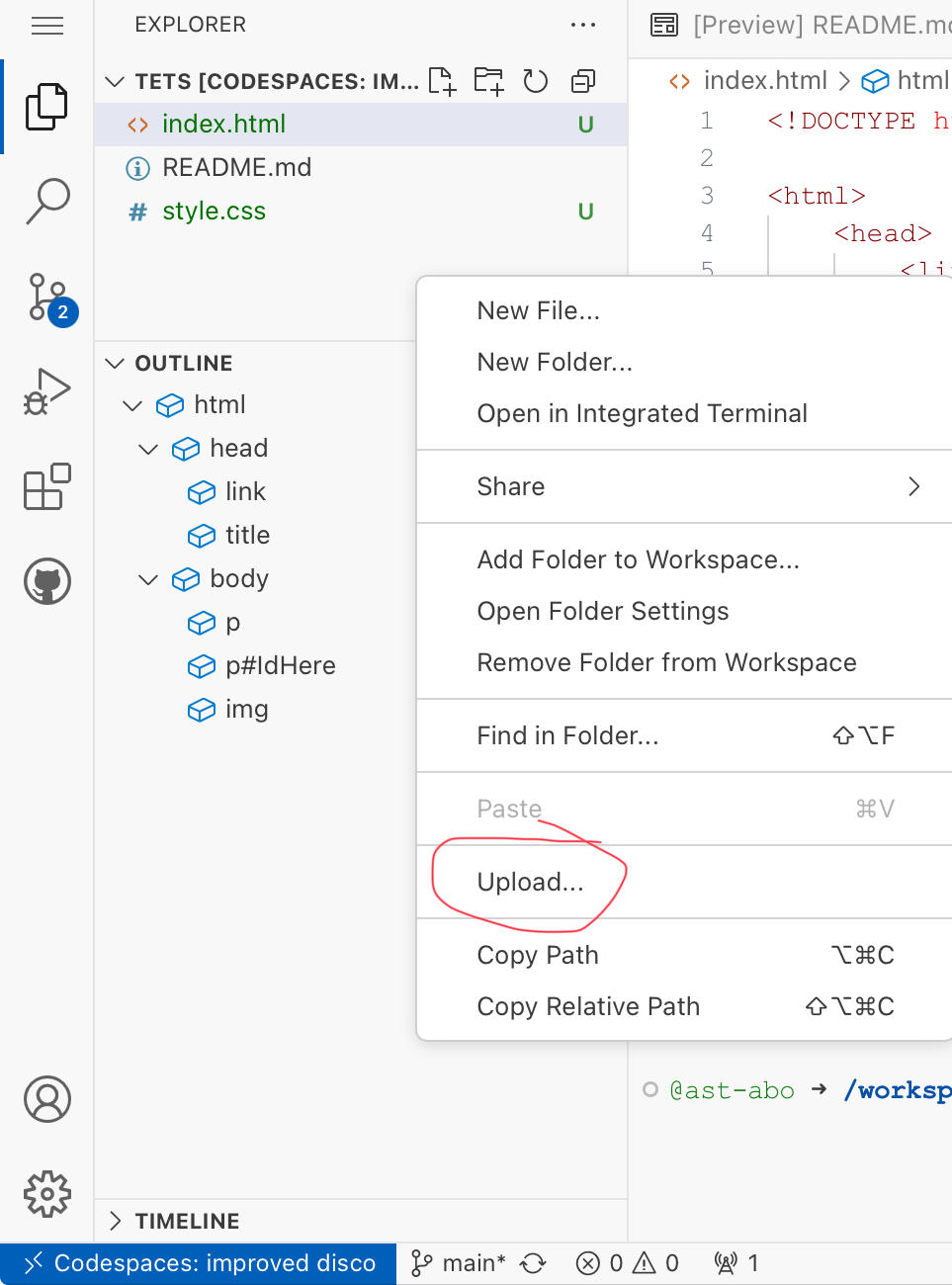Open Run and Debug view
Image resolution: width=952 pixels, height=1285 pixels.
coord(47,391)
